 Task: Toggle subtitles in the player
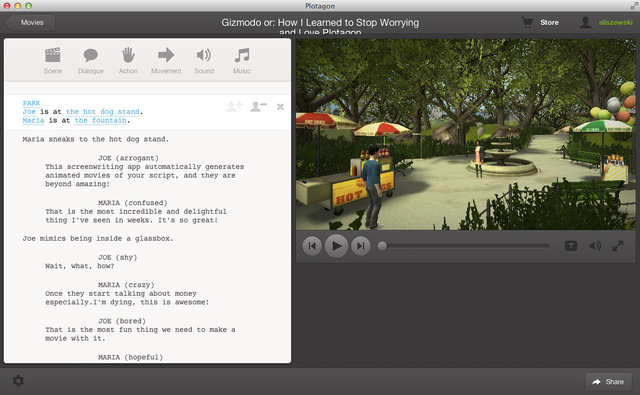point(571,246)
